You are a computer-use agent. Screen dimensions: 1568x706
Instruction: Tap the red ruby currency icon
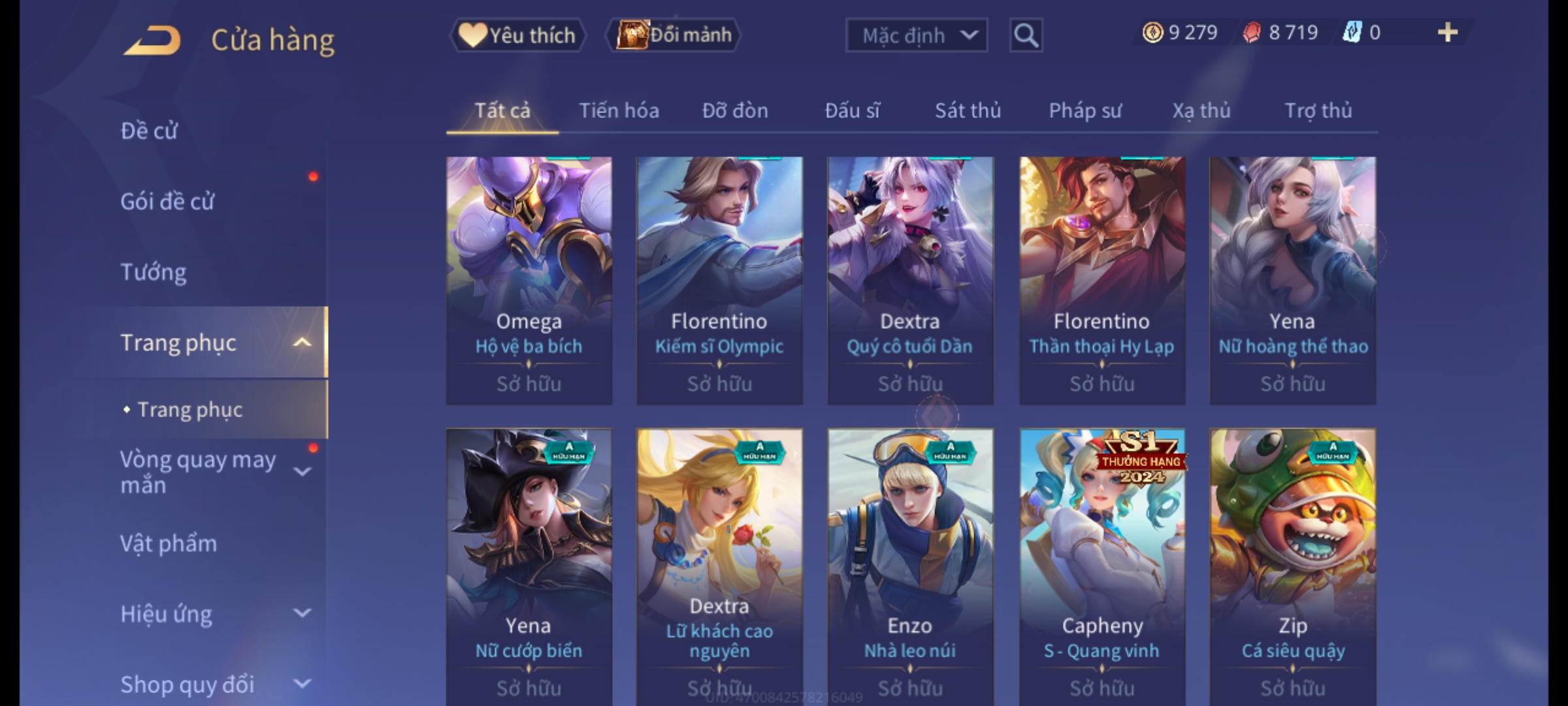(1252, 33)
